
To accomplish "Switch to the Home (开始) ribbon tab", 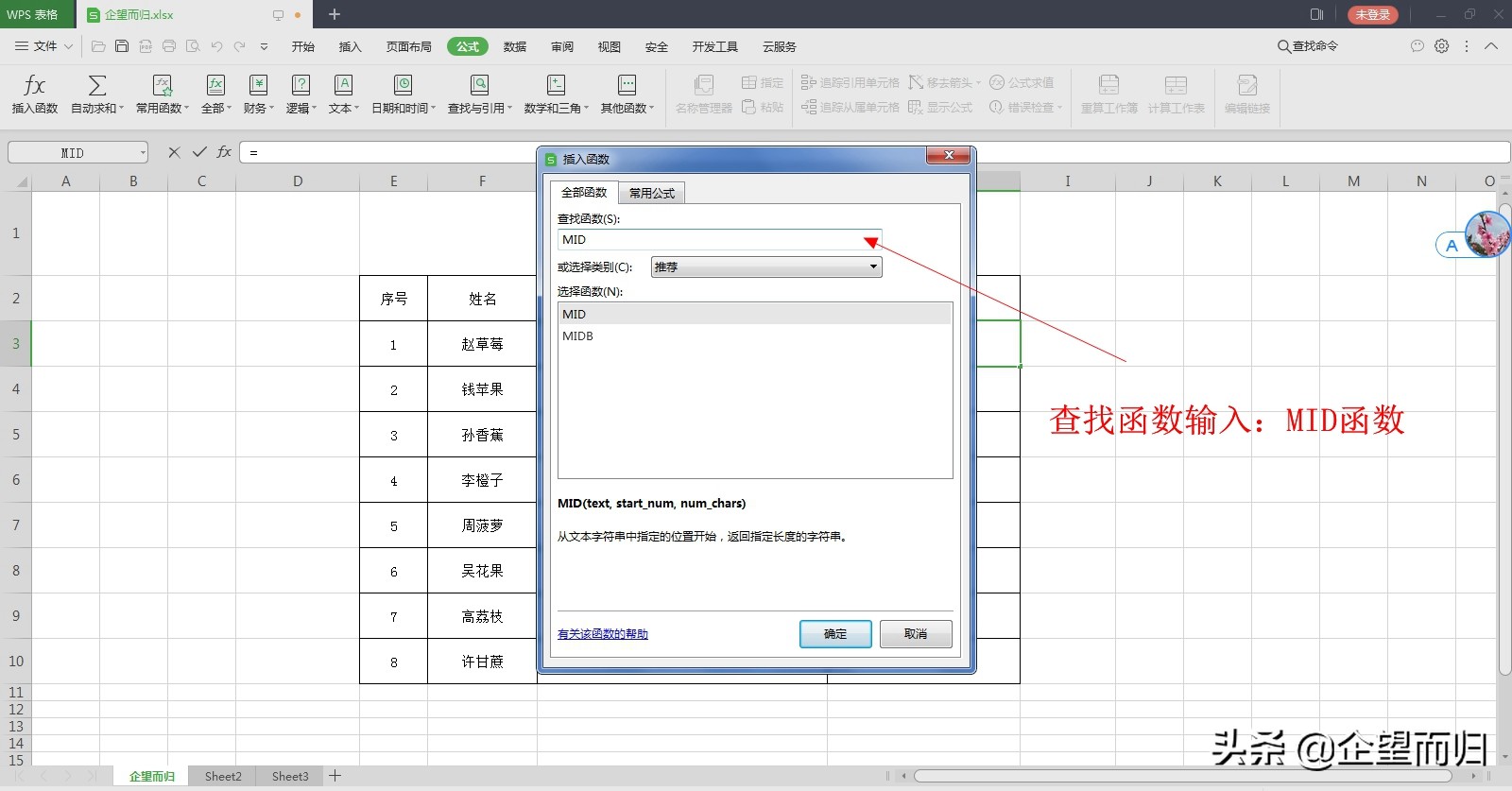I will click(302, 46).
